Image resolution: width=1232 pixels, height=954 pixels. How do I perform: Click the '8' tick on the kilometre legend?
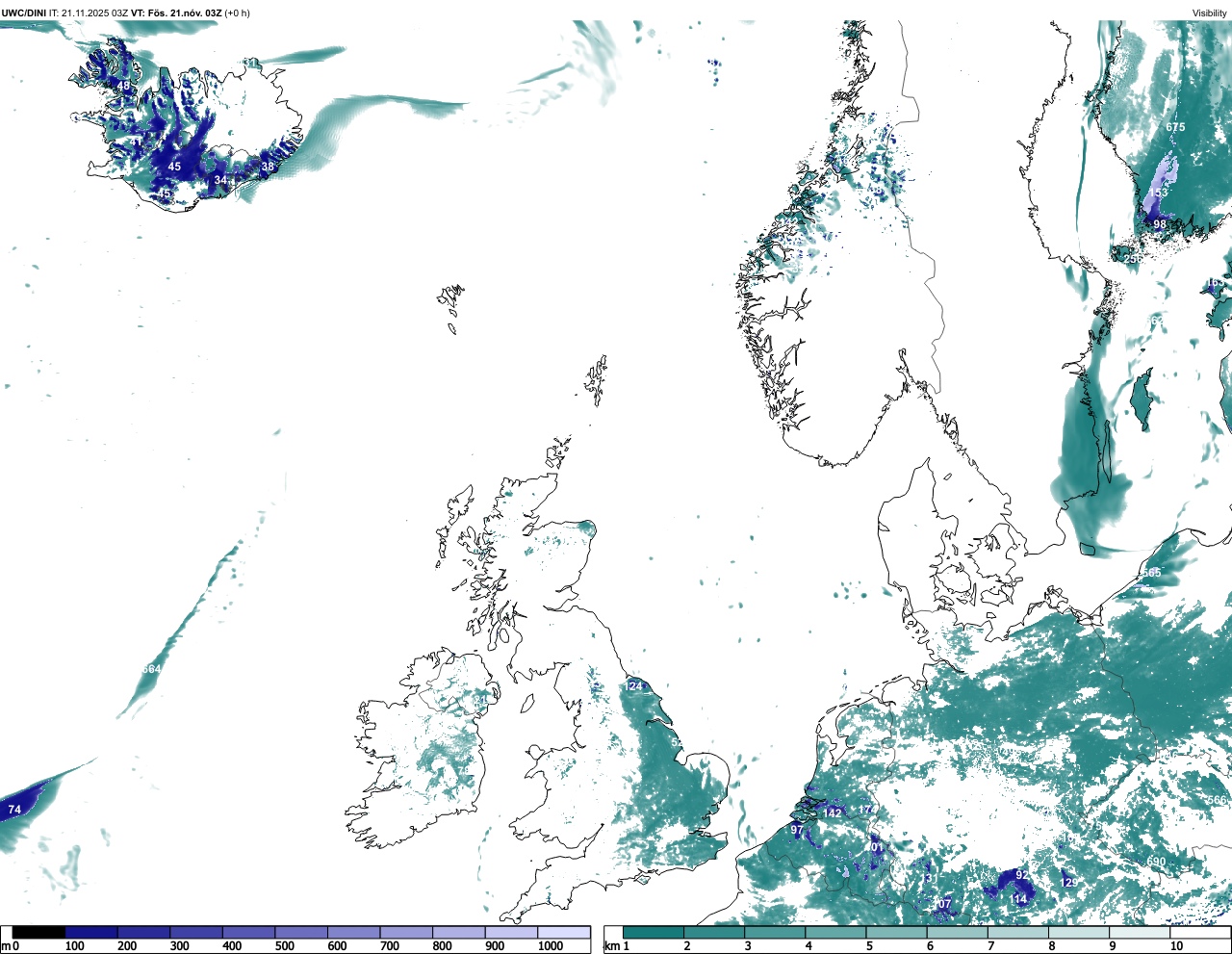tap(1052, 946)
